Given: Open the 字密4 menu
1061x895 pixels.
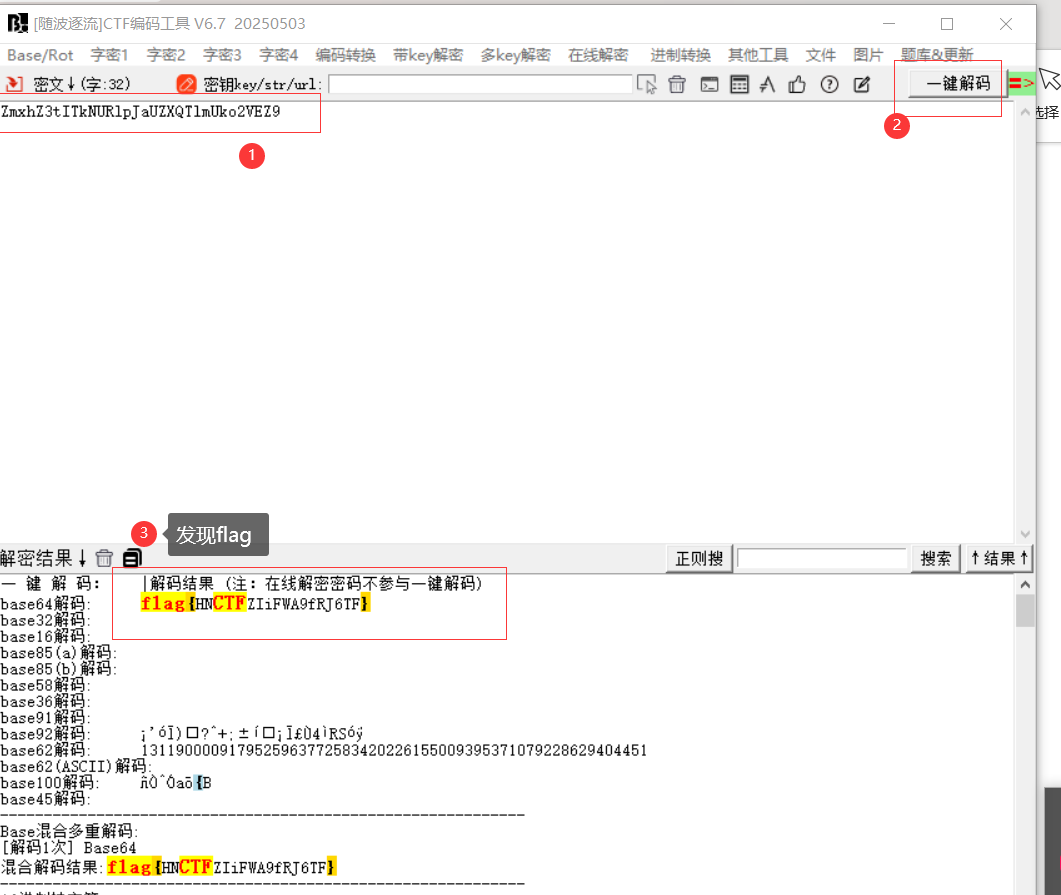Looking at the screenshot, I should (x=279, y=55).
